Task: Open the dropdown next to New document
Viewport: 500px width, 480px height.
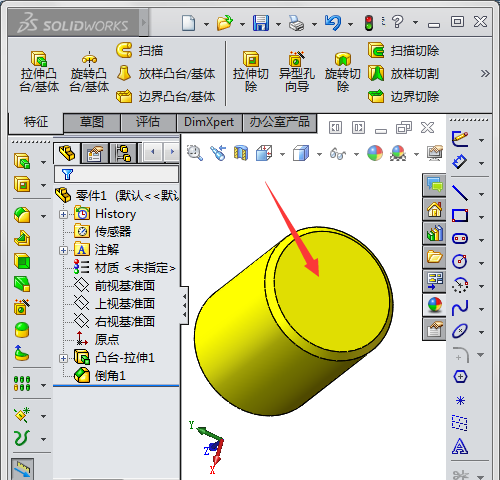Action: point(206,24)
